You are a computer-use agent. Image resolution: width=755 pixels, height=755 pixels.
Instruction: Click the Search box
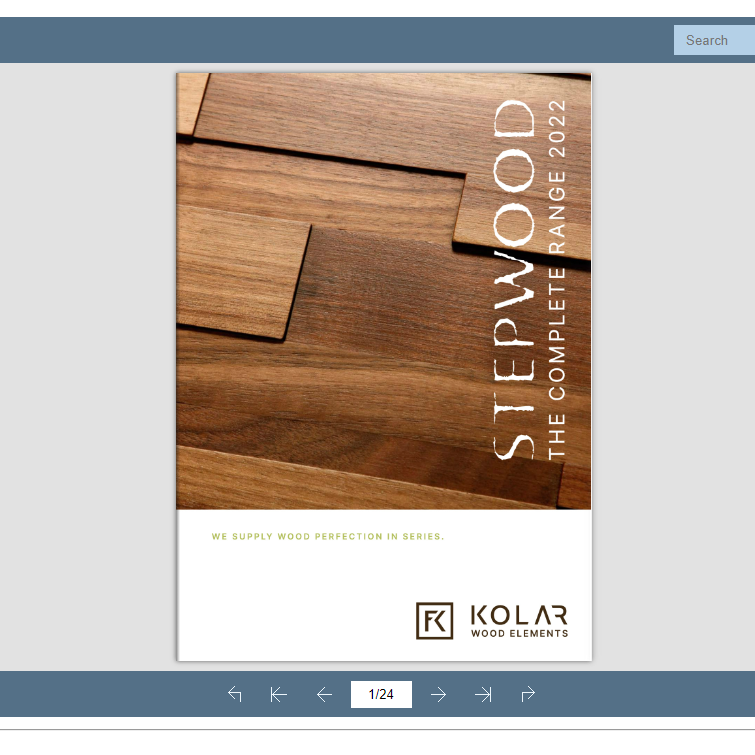point(714,40)
